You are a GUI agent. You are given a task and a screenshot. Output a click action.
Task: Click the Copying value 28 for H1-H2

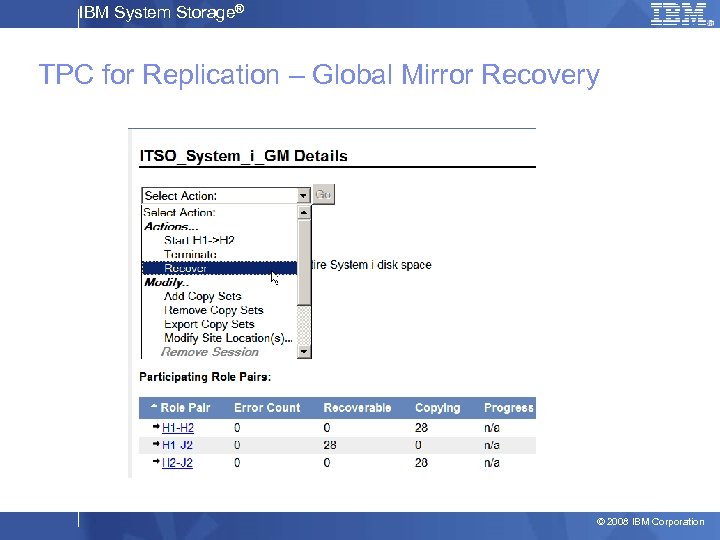(421, 428)
